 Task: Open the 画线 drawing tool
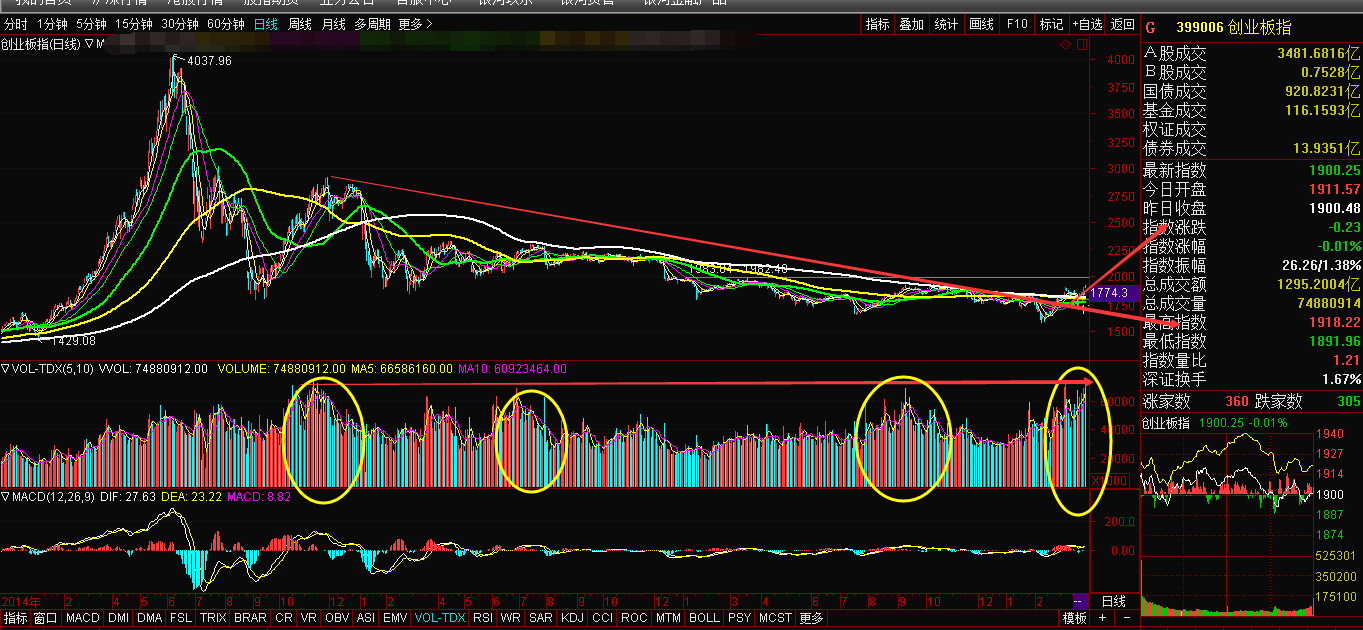tap(981, 24)
